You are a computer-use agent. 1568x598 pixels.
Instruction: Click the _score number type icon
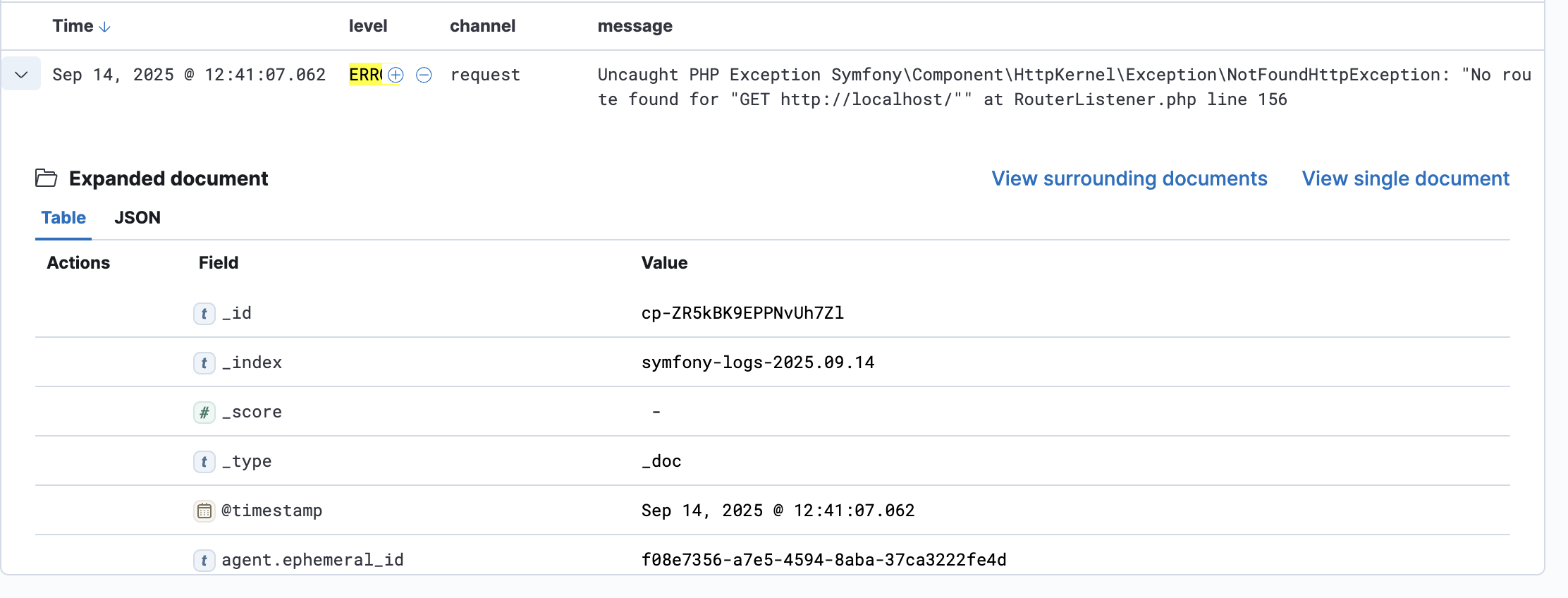coord(204,412)
